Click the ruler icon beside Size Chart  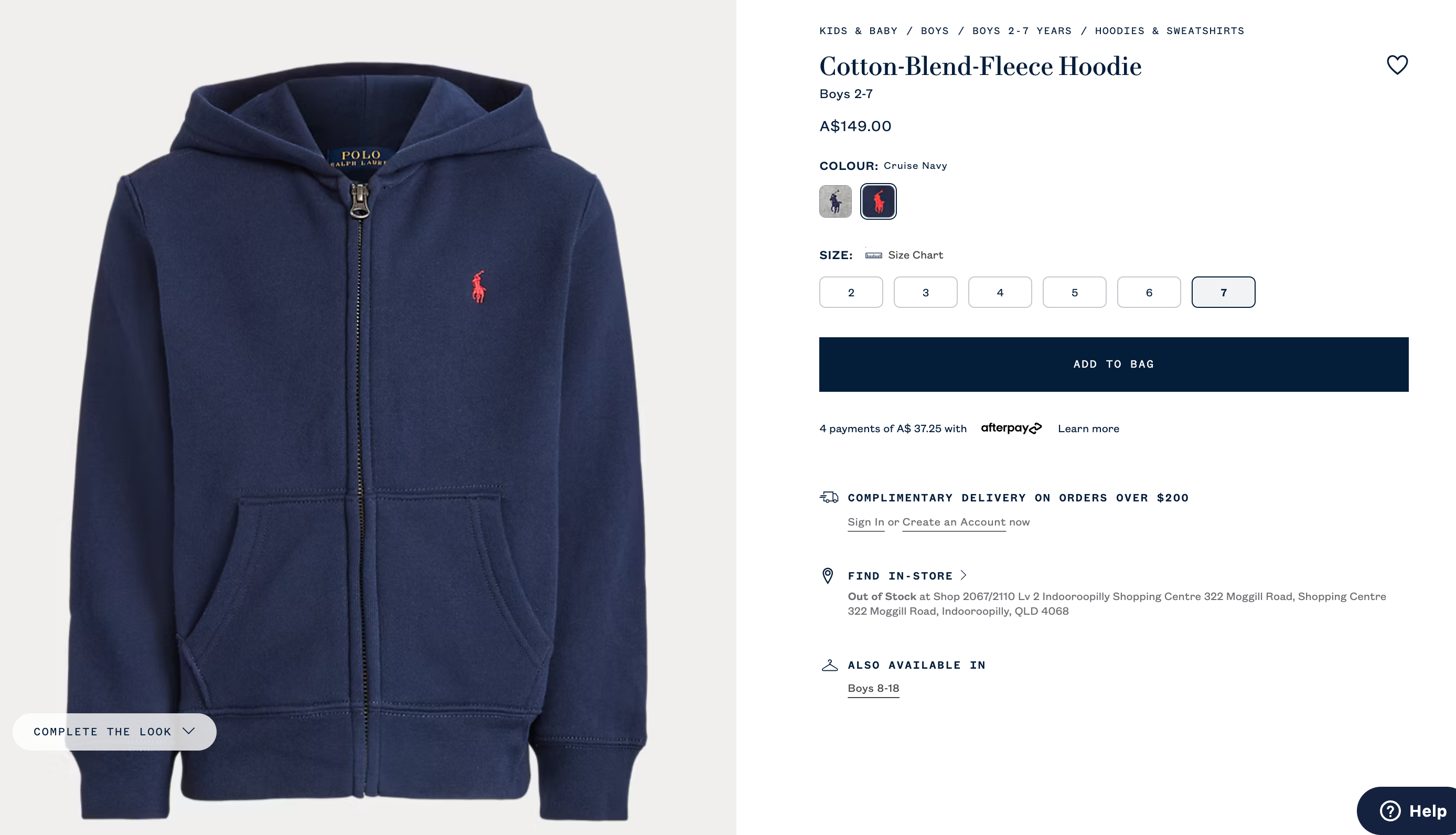(x=873, y=255)
